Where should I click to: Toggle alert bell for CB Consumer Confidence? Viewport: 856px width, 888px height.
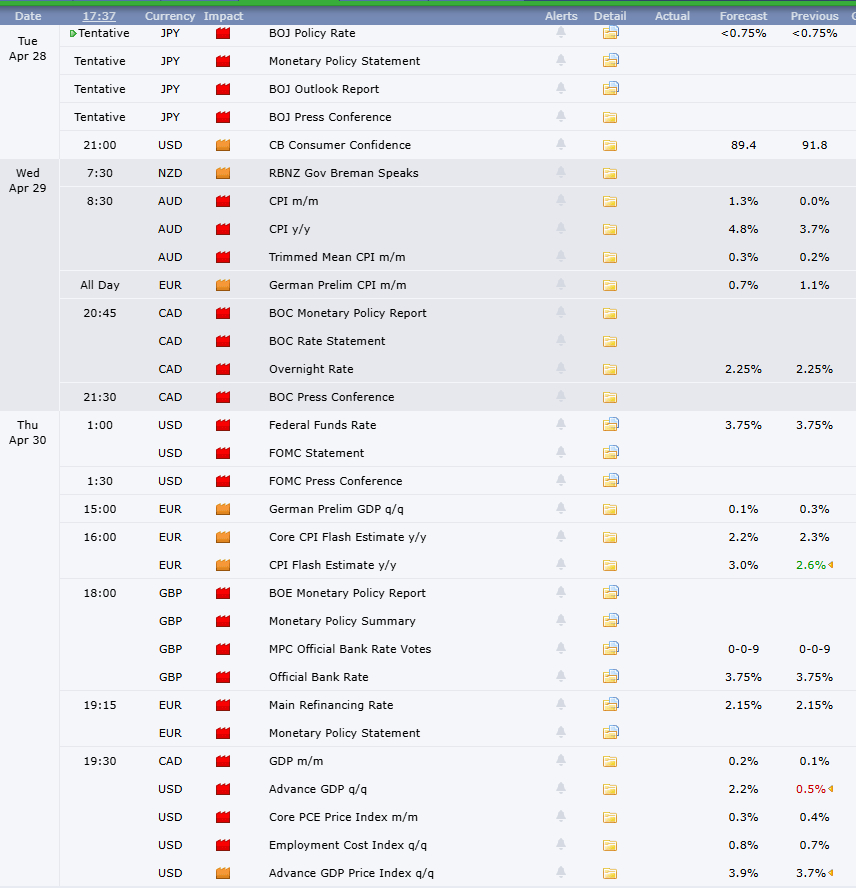[x=561, y=145]
